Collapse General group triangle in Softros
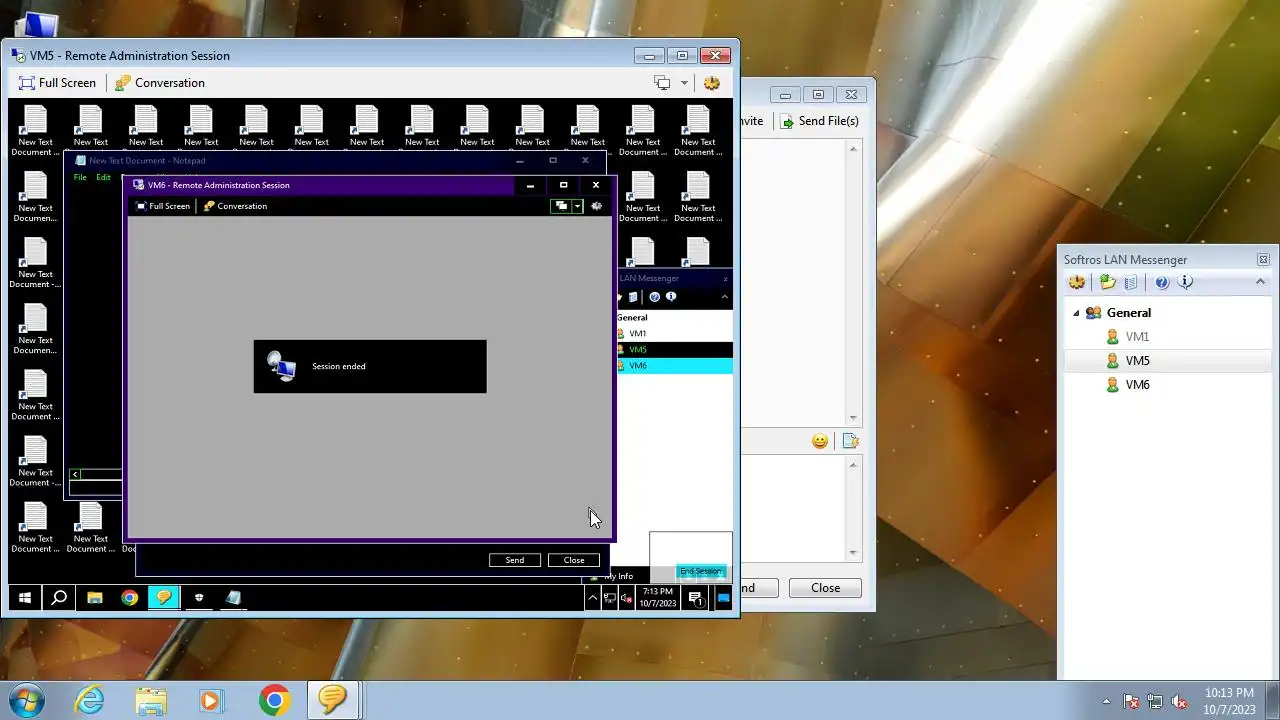The width and height of the screenshot is (1280, 720). click(x=1076, y=313)
